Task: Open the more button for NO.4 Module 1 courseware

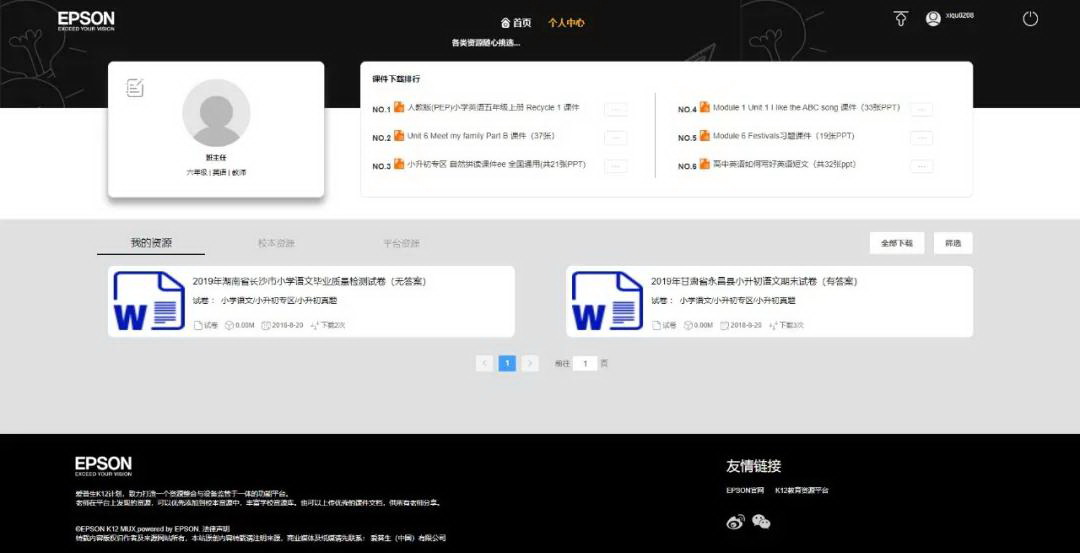Action: [921, 109]
